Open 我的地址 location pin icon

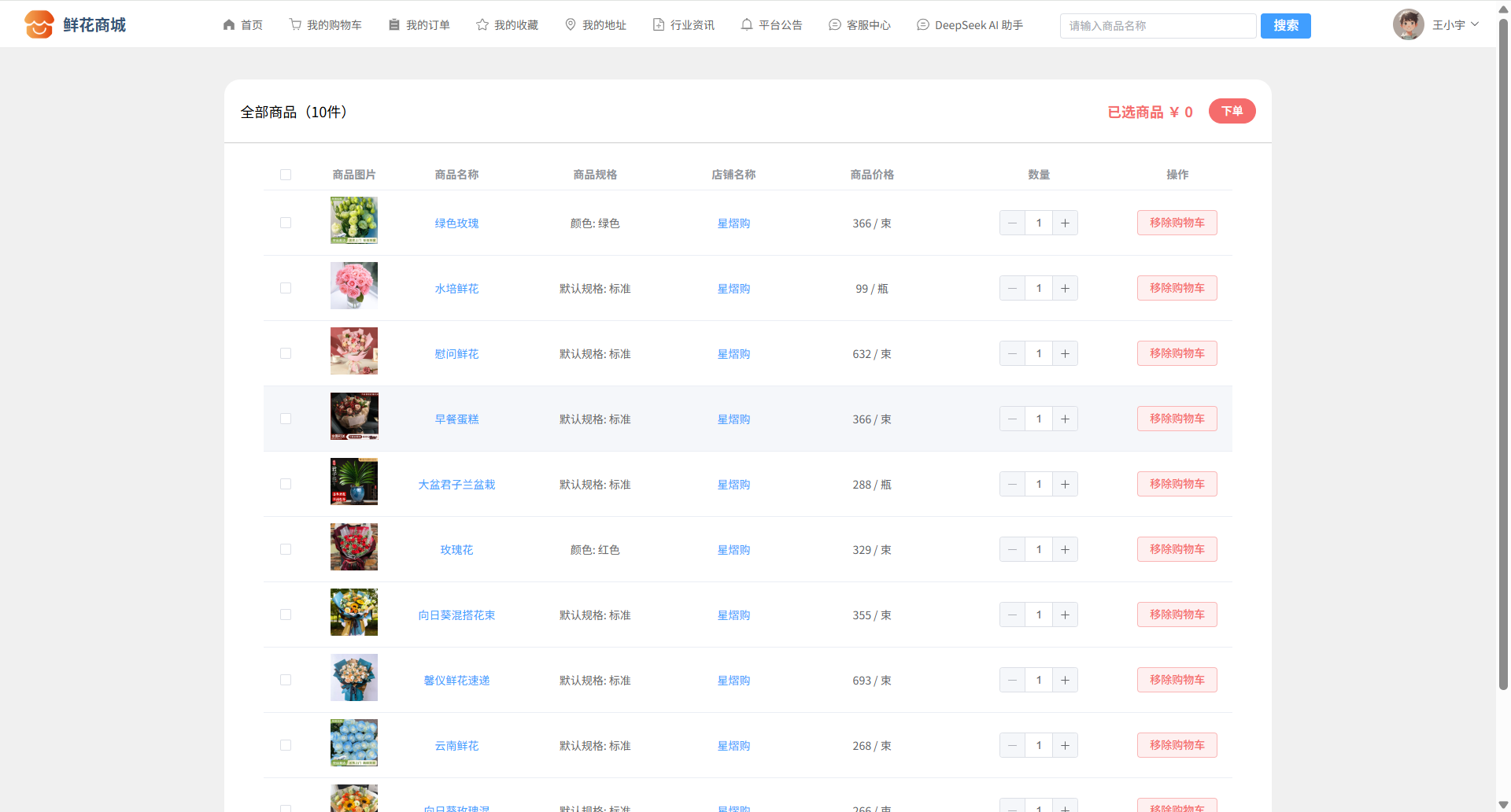point(571,25)
